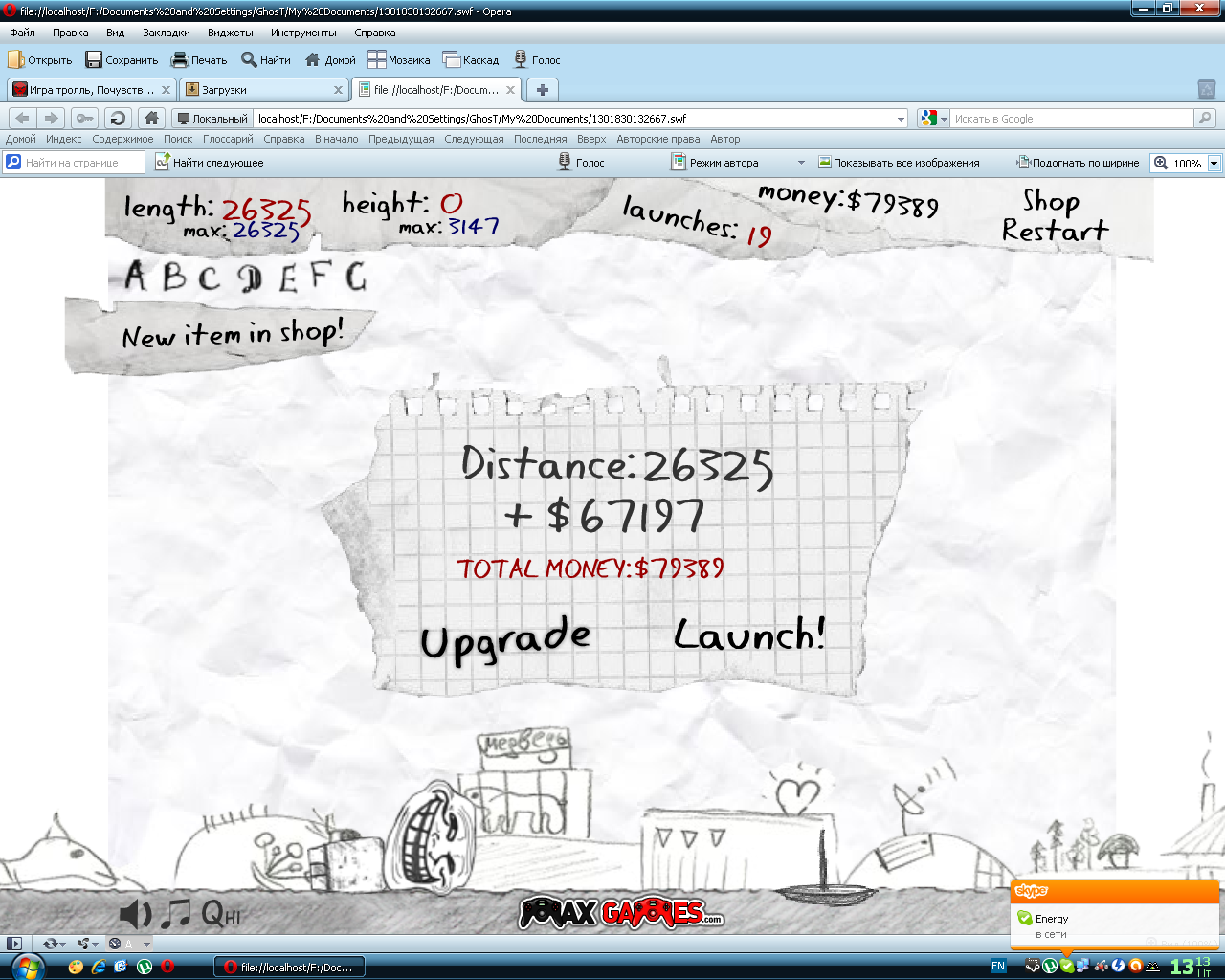Click the wand key icon
This screenshot has height=980, width=1225.
click(x=84, y=118)
